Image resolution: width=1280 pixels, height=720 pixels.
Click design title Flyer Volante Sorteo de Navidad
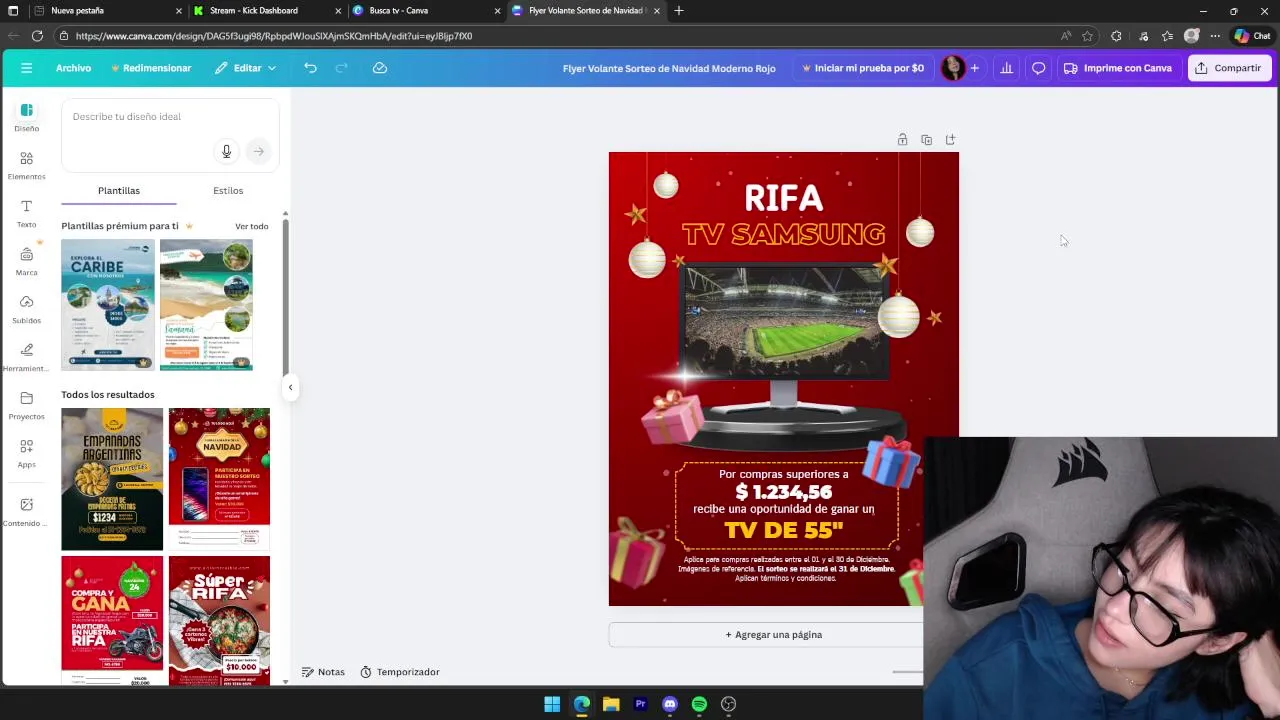pyautogui.click(x=669, y=68)
